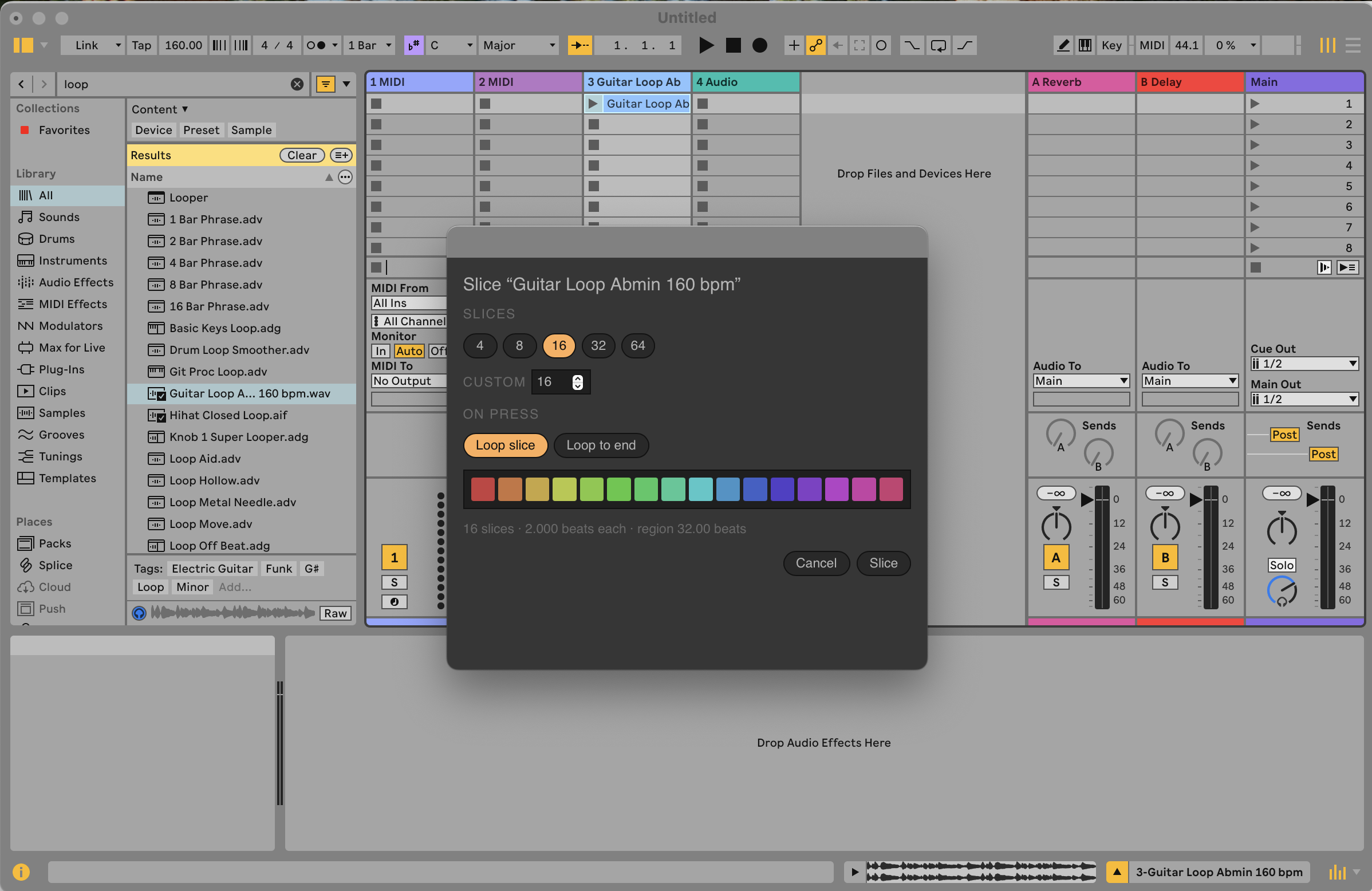This screenshot has width=1372, height=891.
Task: Toggle Solo on return track A
Action: (x=1056, y=582)
